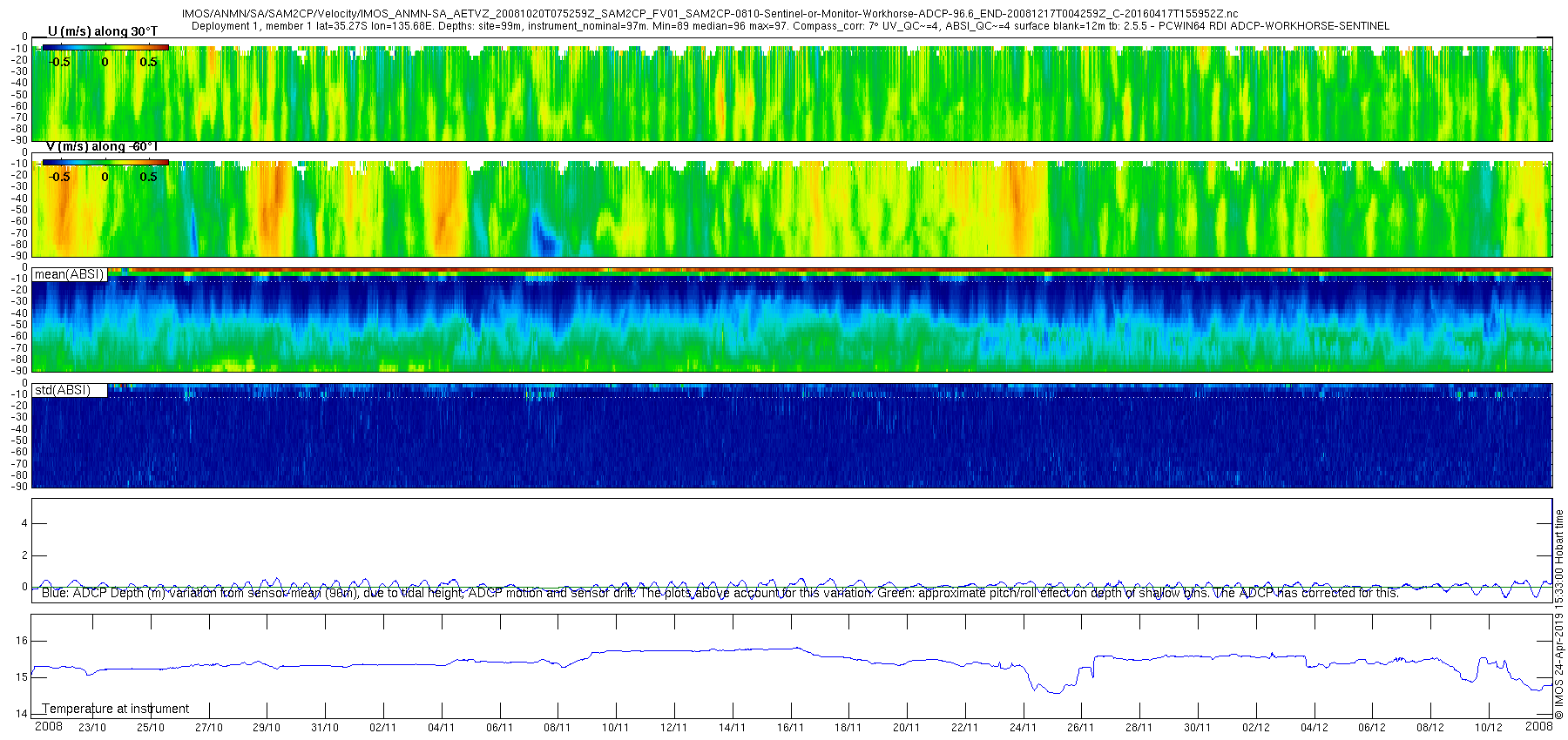Click the 22/11 date tick label
The height and width of the screenshot is (740, 1568).
click(x=965, y=728)
